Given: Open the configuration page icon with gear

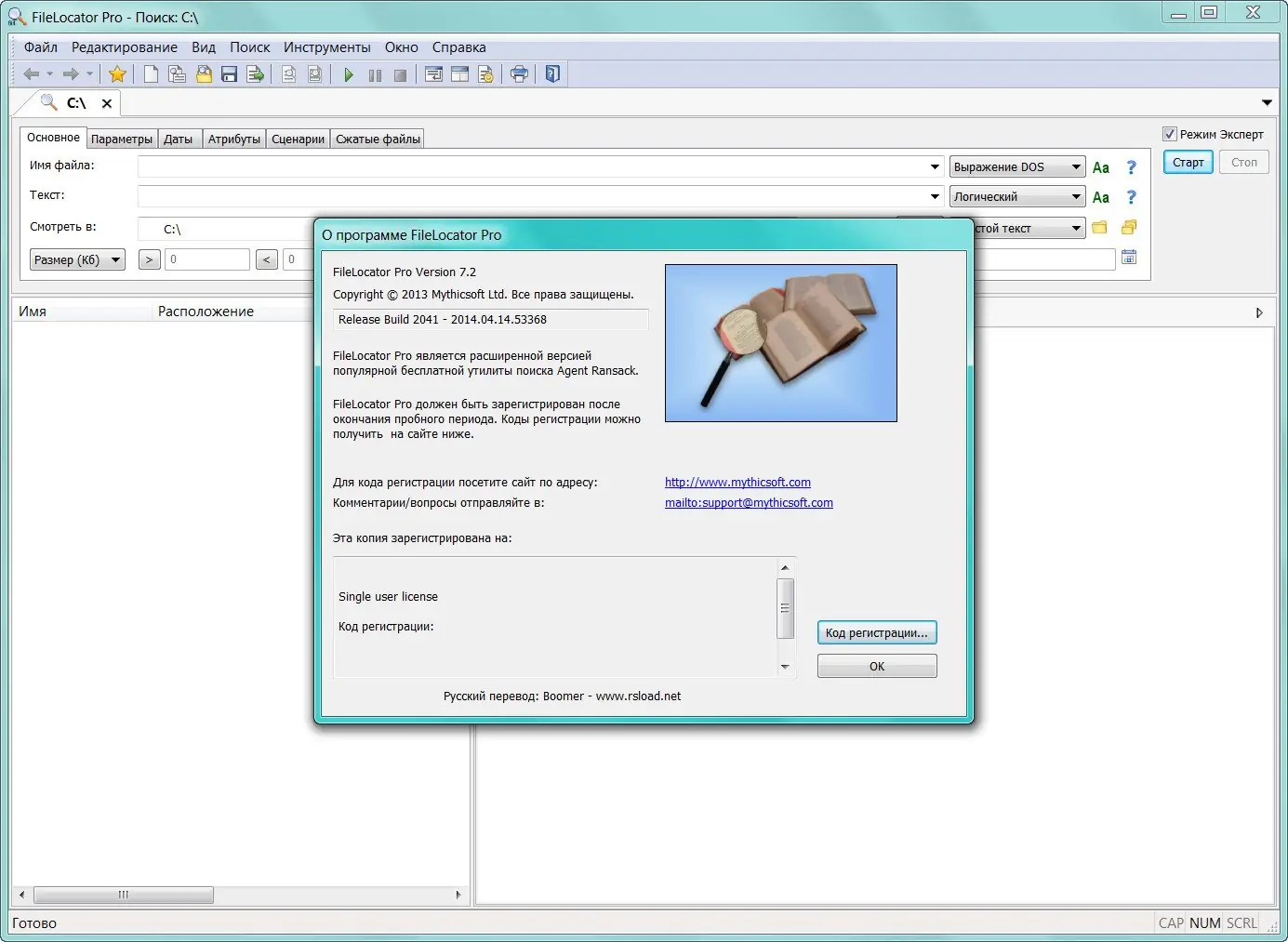Looking at the screenshot, I should pos(485,74).
